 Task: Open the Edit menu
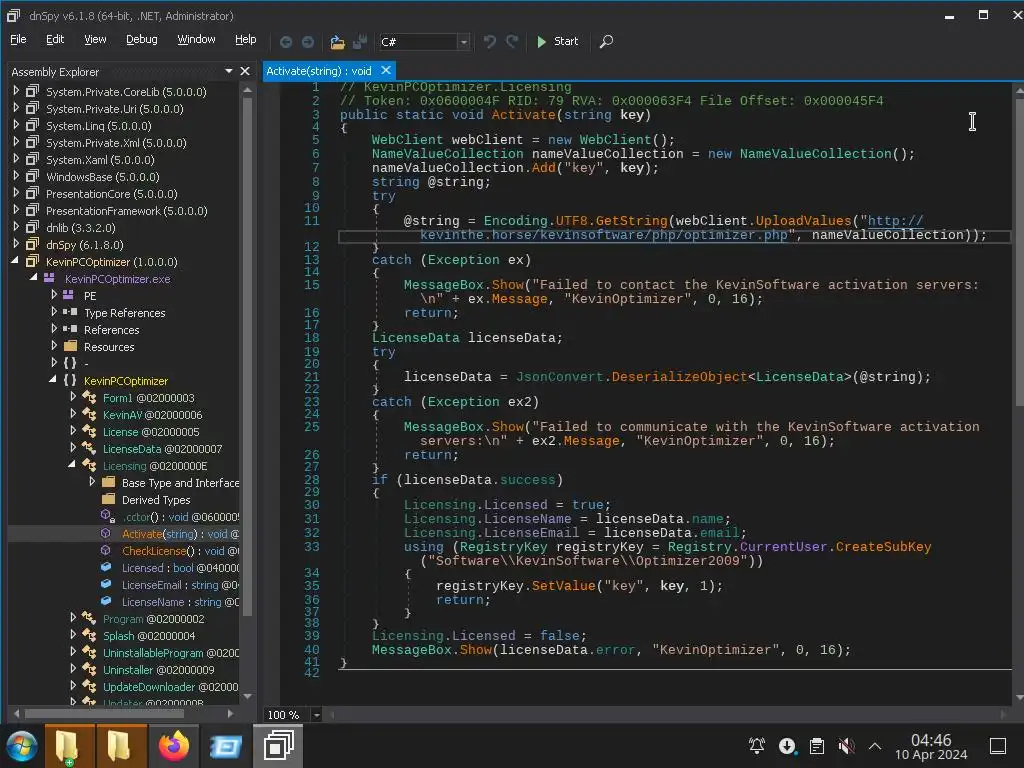55,39
